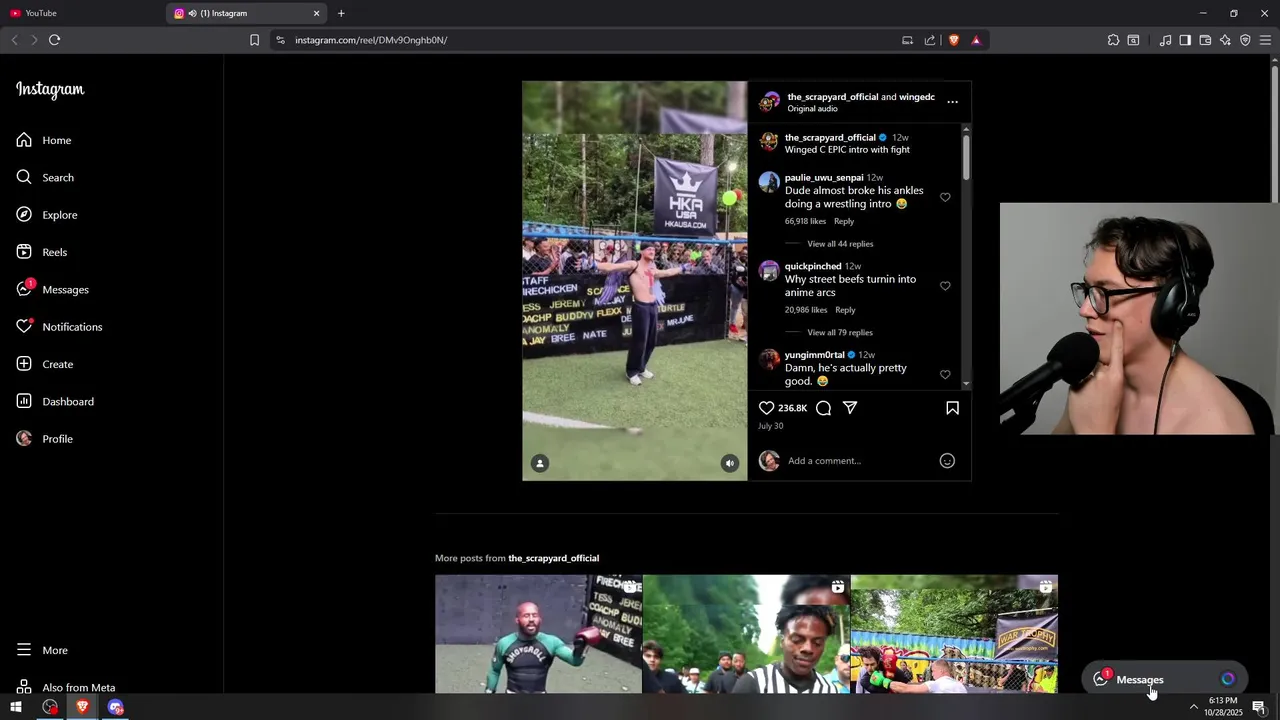Open a new browser tab
This screenshot has width=1280, height=720.
pos(341,13)
